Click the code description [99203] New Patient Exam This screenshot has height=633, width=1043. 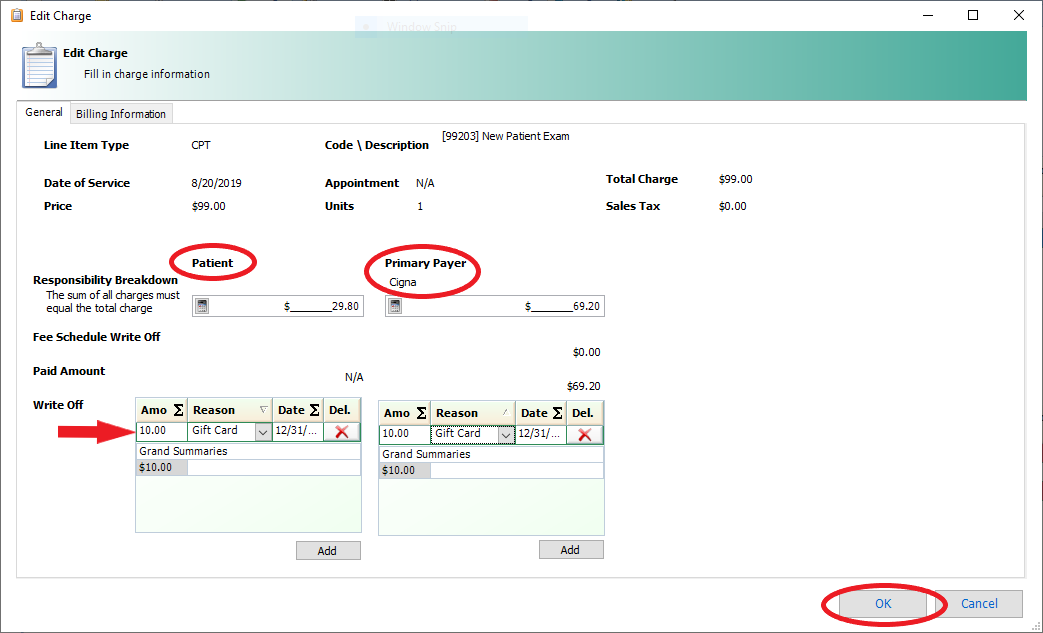point(506,136)
